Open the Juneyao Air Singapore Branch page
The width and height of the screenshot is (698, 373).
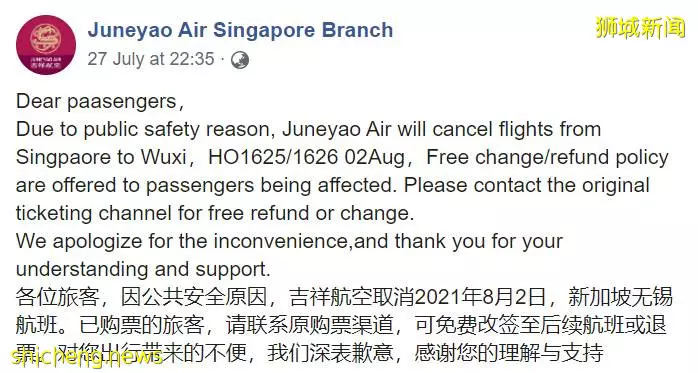click(240, 30)
